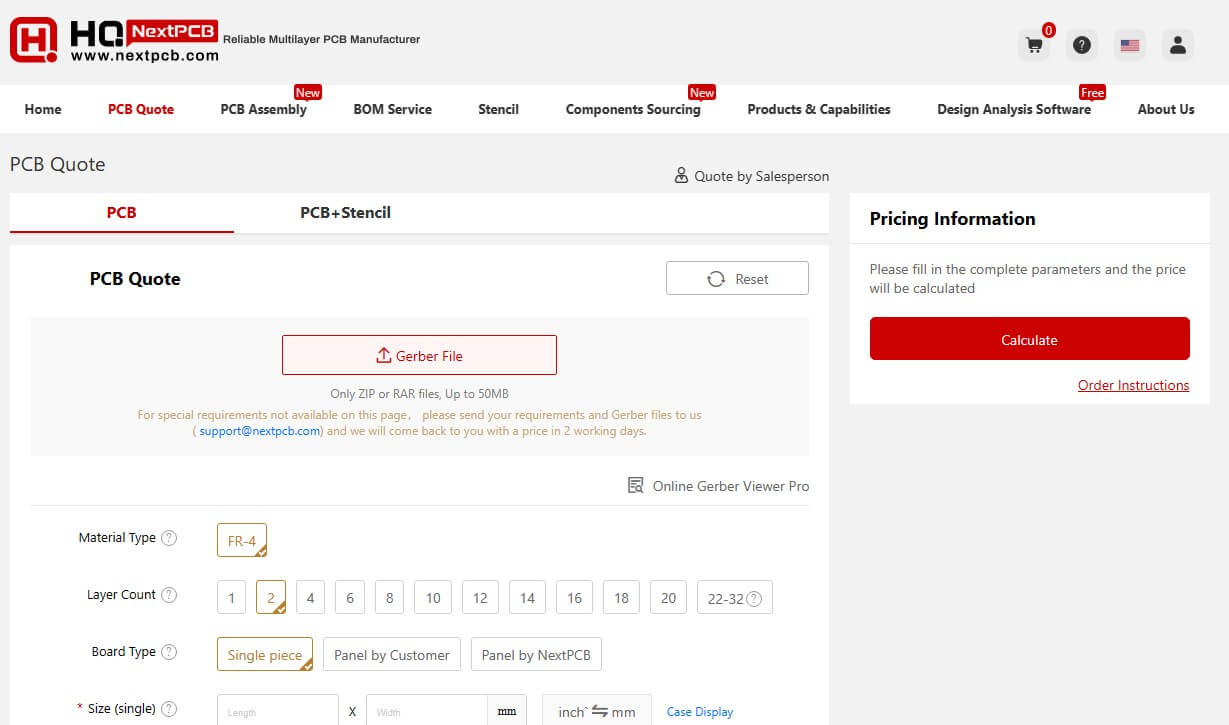Open PCB Assembly menu item
Image resolution: width=1229 pixels, height=725 pixels.
(263, 109)
